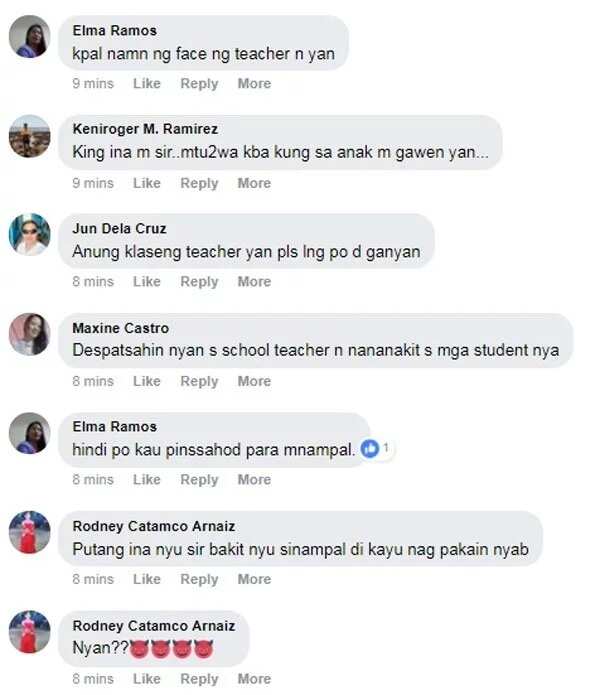Click the Keniroger M. Ramirez name link
This screenshot has width=600, height=695.
pyautogui.click(x=145, y=129)
